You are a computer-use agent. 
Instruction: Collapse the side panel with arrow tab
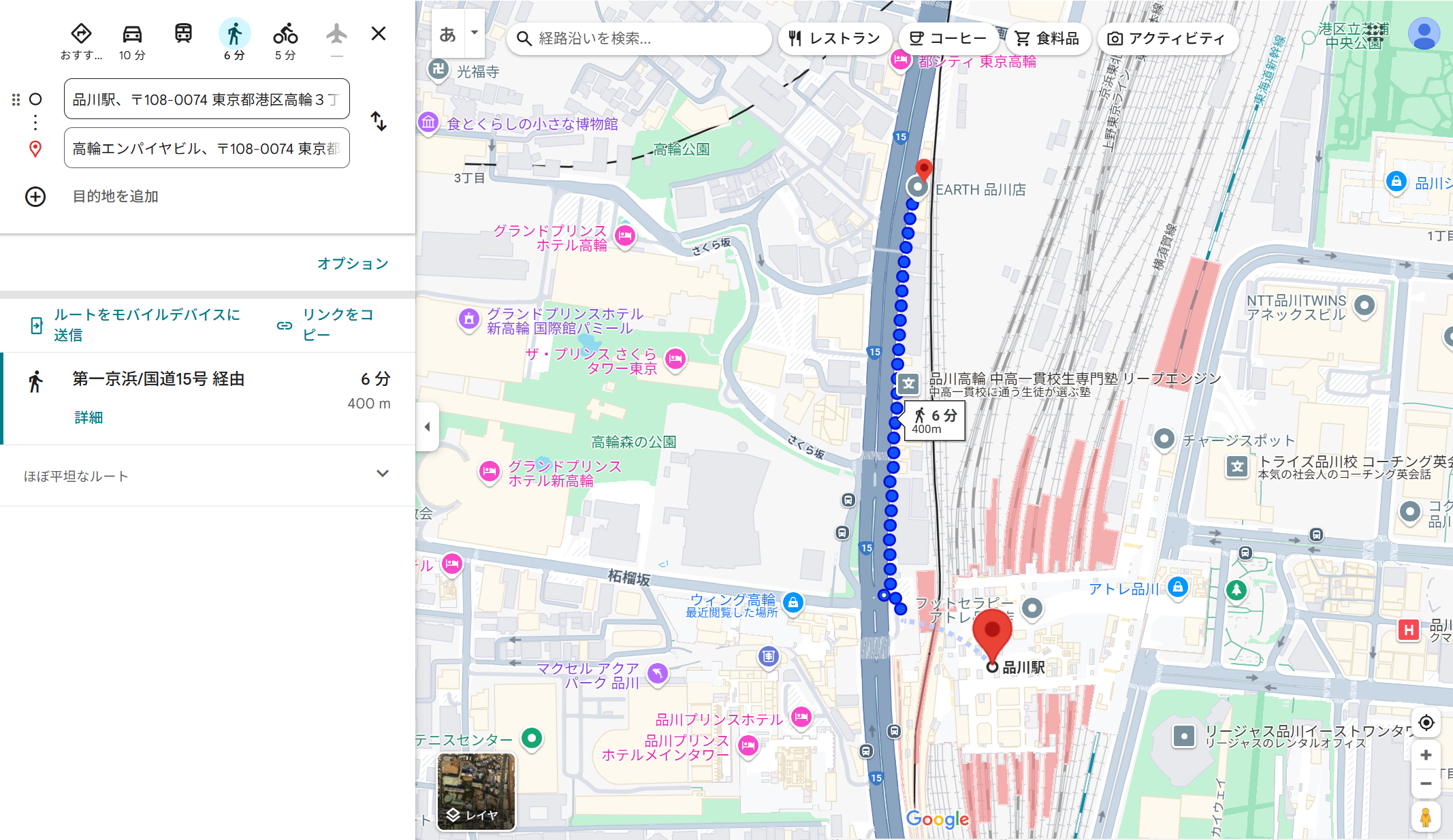tap(427, 427)
